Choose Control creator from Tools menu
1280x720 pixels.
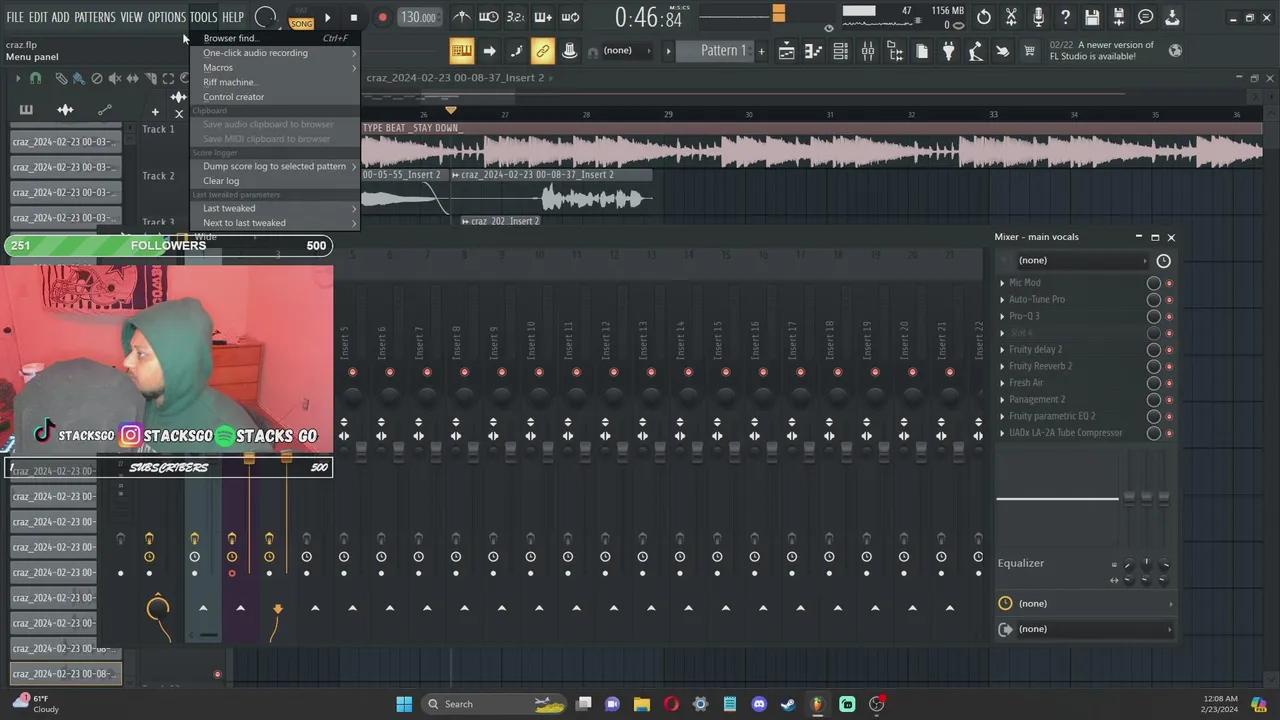pyautogui.click(x=274, y=97)
